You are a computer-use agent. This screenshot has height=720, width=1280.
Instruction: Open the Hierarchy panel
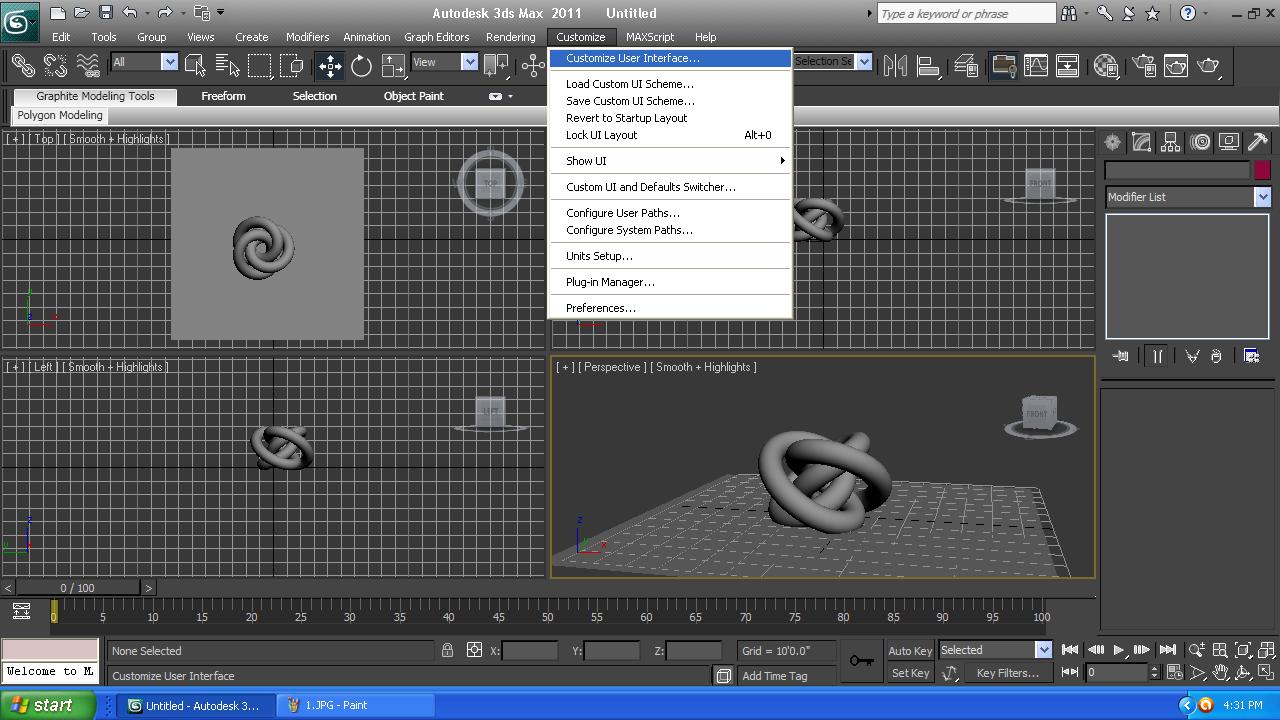tap(1171, 142)
